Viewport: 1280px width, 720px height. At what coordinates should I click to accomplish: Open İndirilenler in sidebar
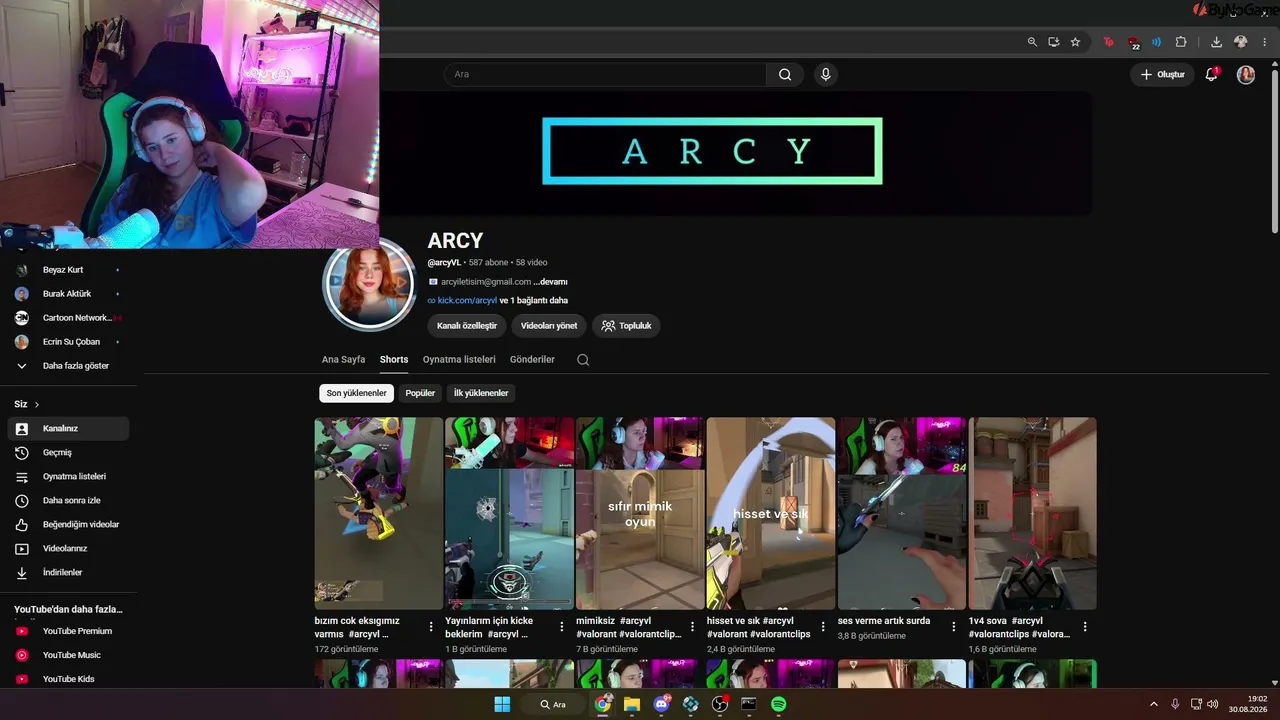point(68,573)
